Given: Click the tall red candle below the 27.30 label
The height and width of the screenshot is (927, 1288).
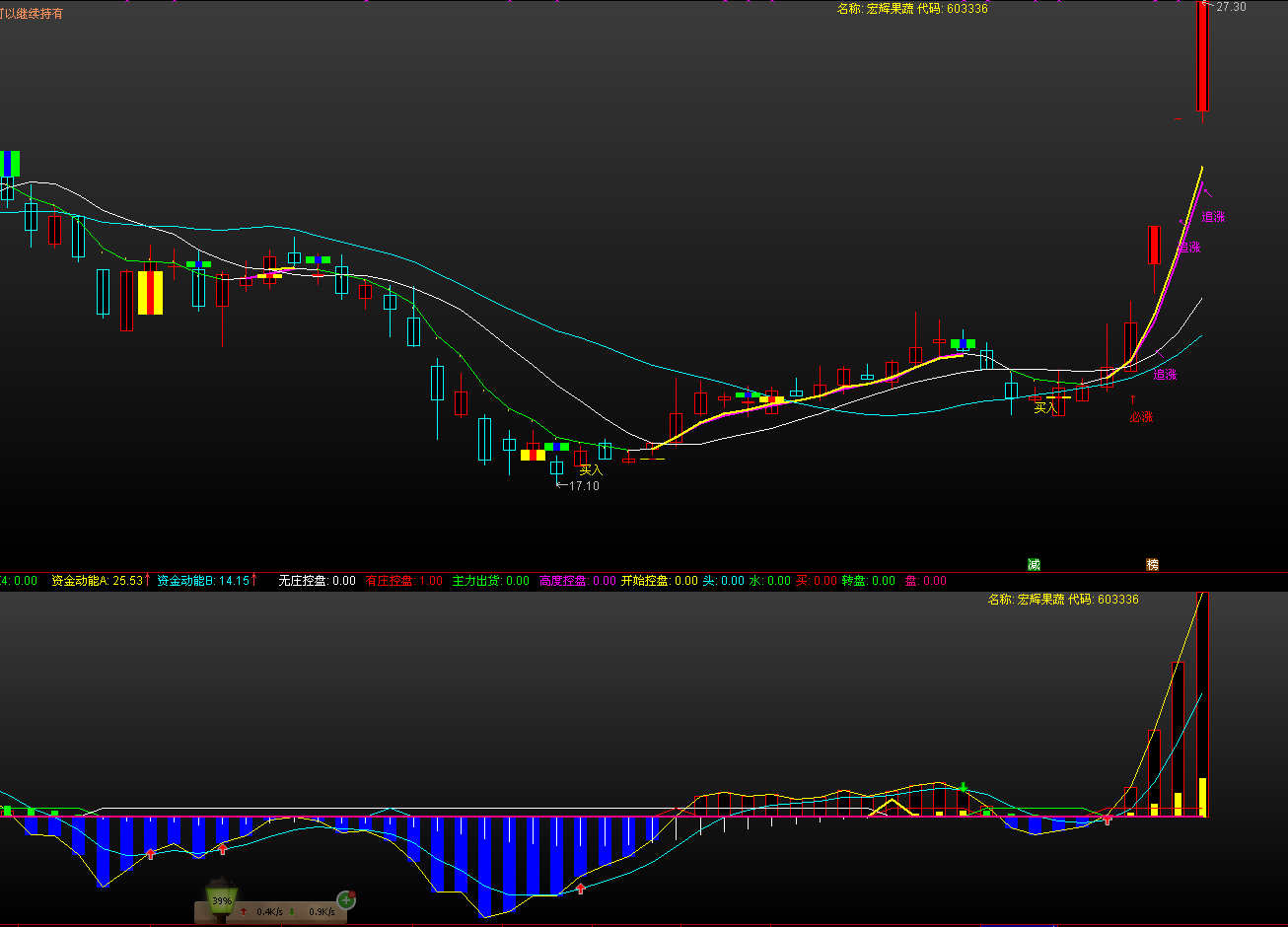Looking at the screenshot, I should click(x=1202, y=57).
